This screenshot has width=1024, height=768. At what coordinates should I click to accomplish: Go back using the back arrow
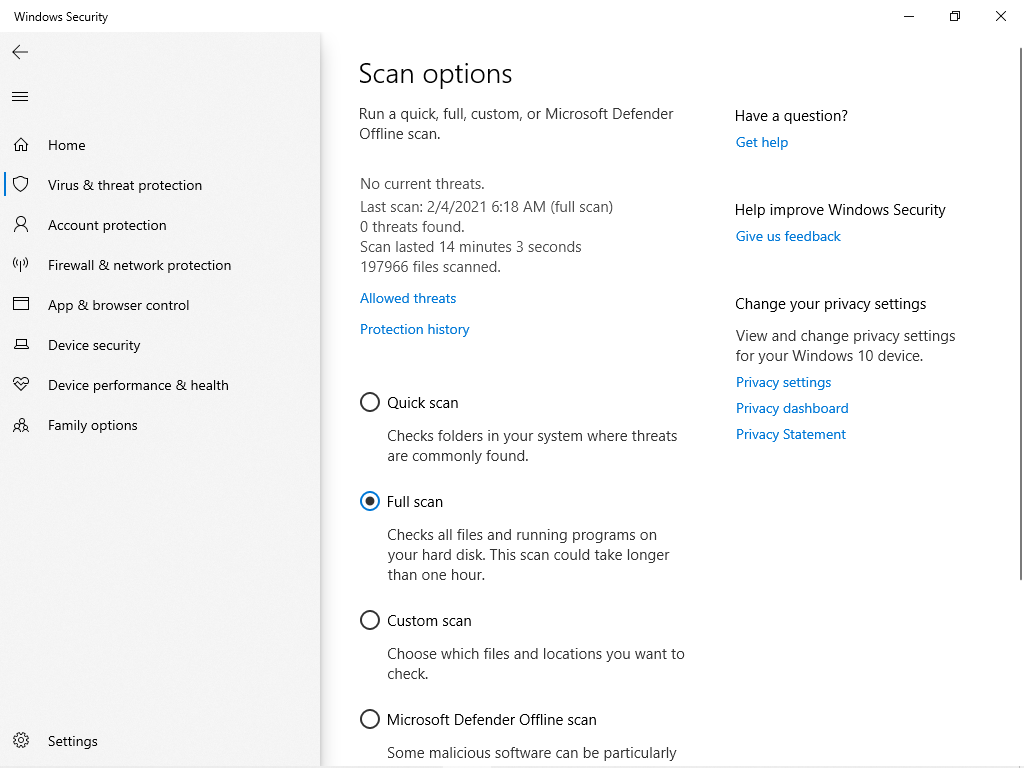pyautogui.click(x=20, y=52)
